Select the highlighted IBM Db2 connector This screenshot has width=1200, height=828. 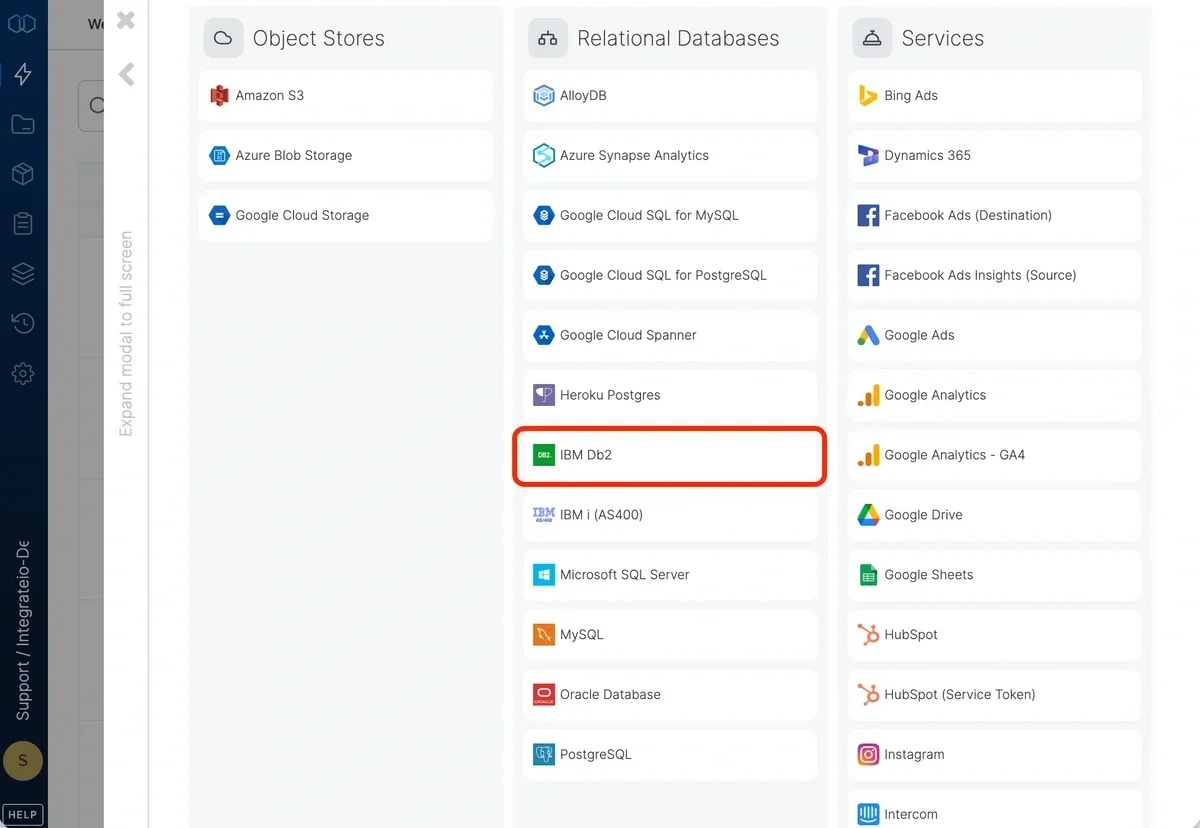point(668,455)
